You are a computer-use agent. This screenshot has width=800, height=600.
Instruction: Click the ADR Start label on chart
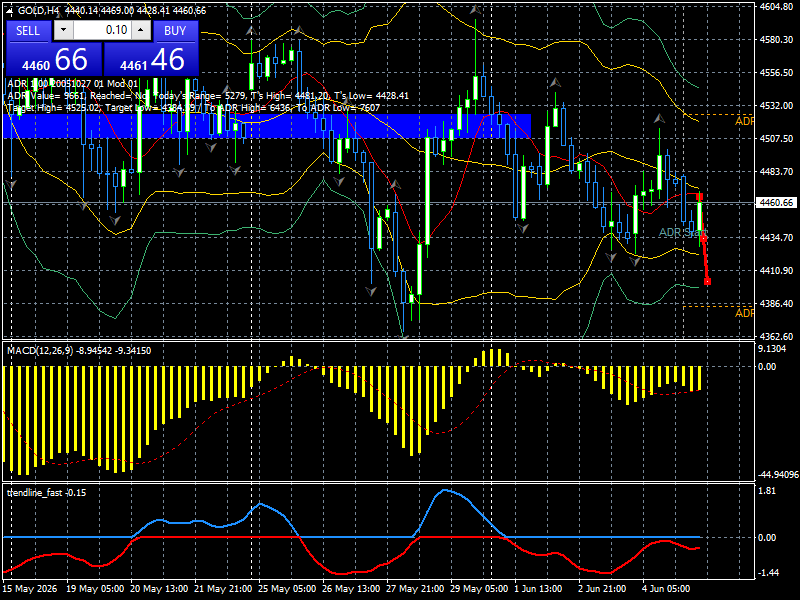(x=683, y=233)
